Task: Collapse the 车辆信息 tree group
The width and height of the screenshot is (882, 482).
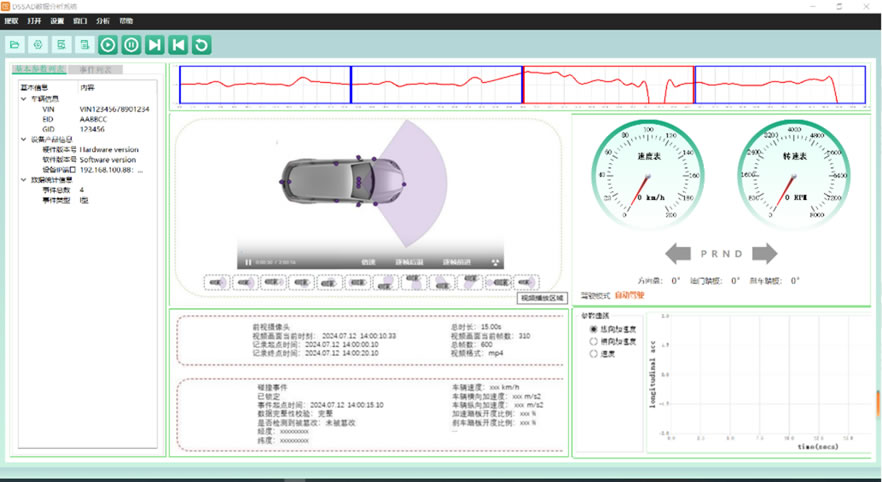Action: click(x=24, y=99)
